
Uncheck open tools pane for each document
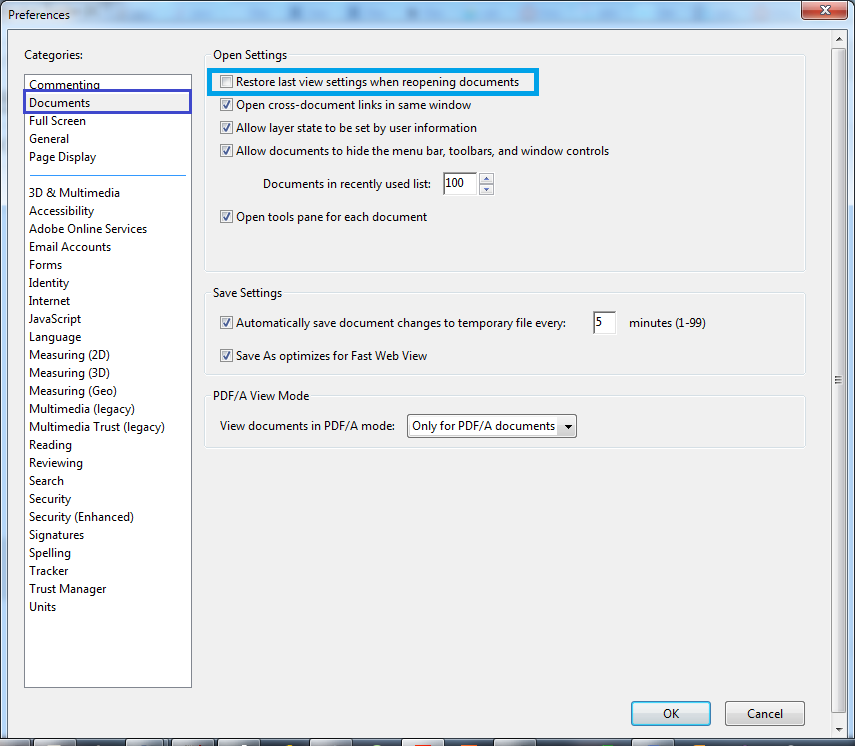(x=226, y=216)
